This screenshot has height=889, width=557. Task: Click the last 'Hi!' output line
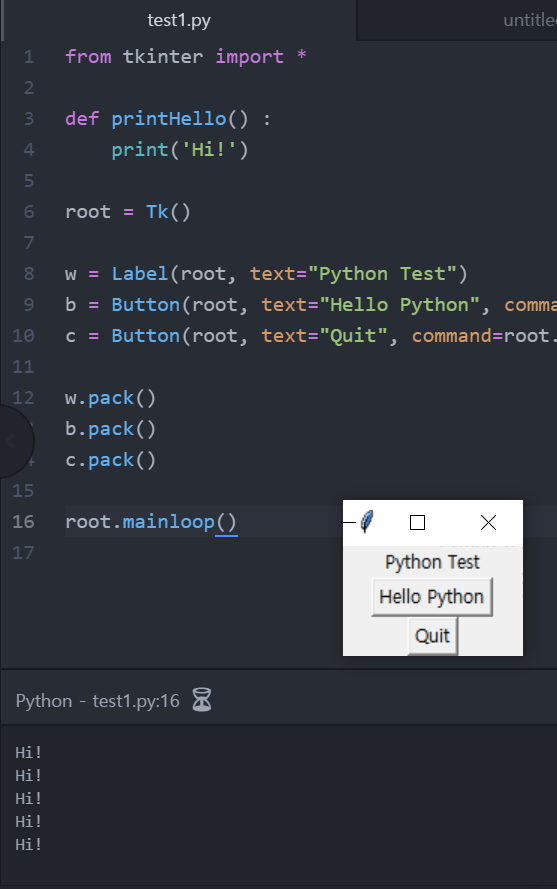28,844
